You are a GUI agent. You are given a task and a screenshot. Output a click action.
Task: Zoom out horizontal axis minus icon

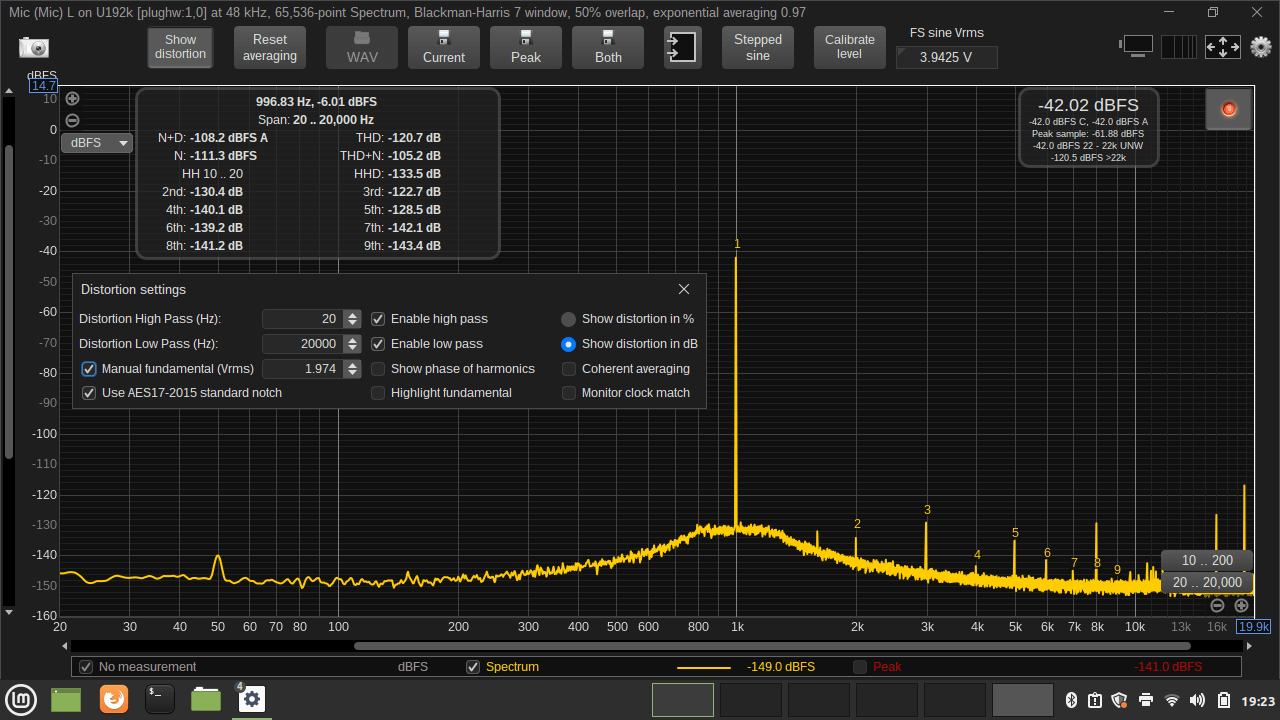click(x=1217, y=605)
